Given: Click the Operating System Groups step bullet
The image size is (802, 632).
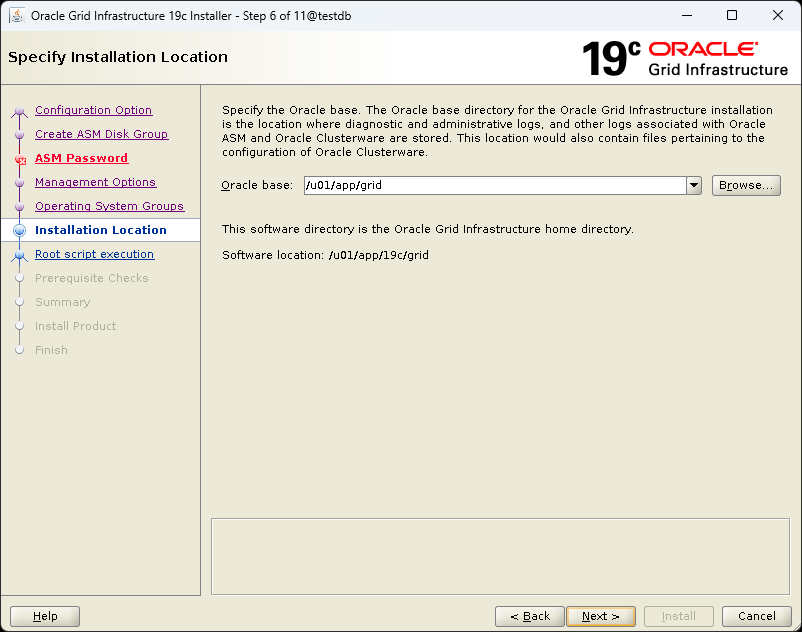Looking at the screenshot, I should pyautogui.click(x=19, y=207).
